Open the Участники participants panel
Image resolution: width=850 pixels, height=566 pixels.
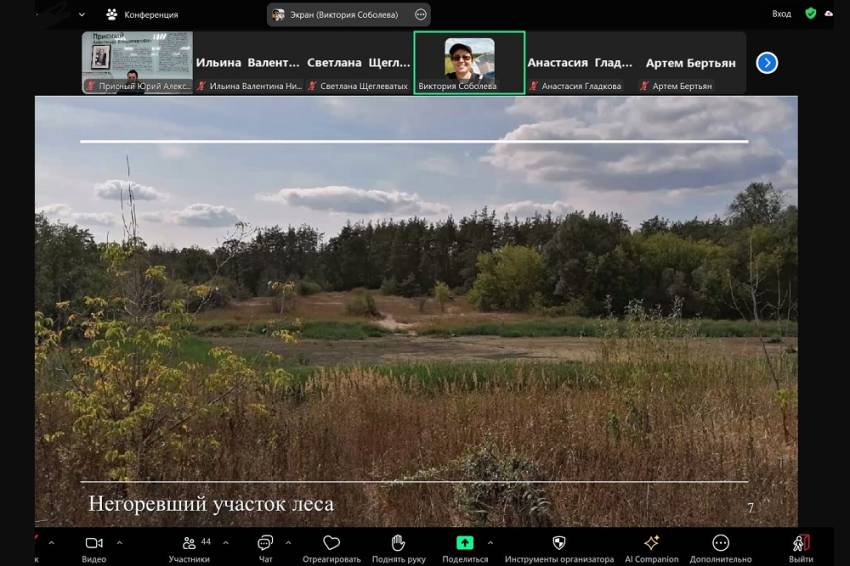coord(189,544)
